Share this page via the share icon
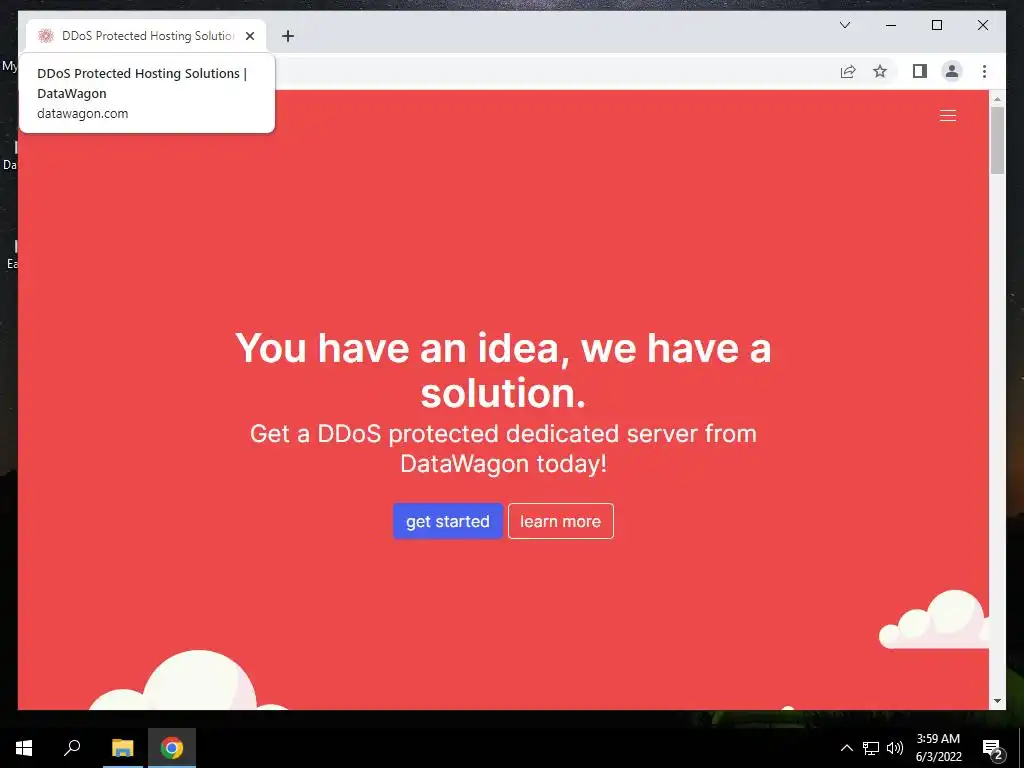Image resolution: width=1024 pixels, height=768 pixels. tap(848, 71)
